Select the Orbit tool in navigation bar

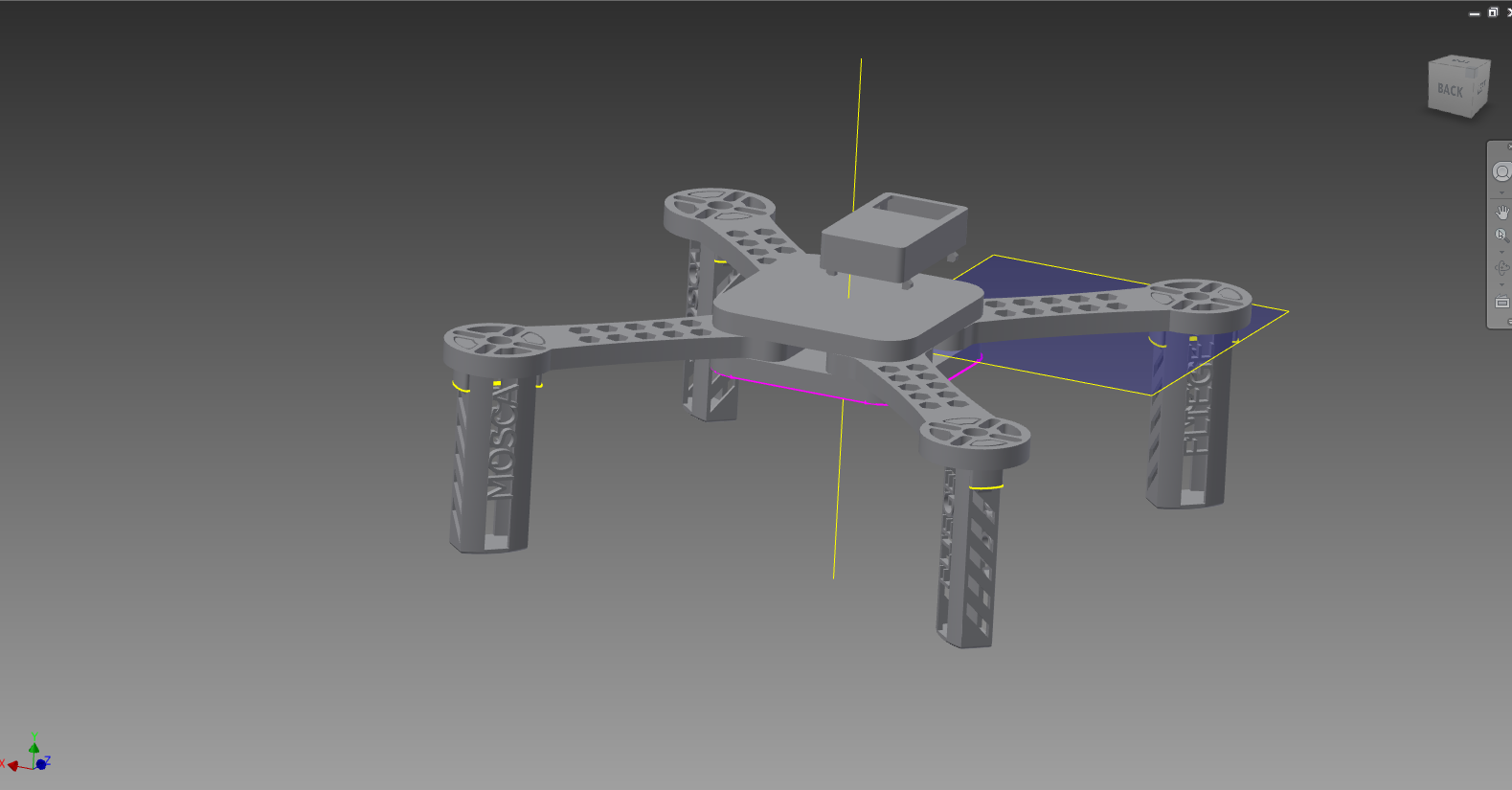1501,268
